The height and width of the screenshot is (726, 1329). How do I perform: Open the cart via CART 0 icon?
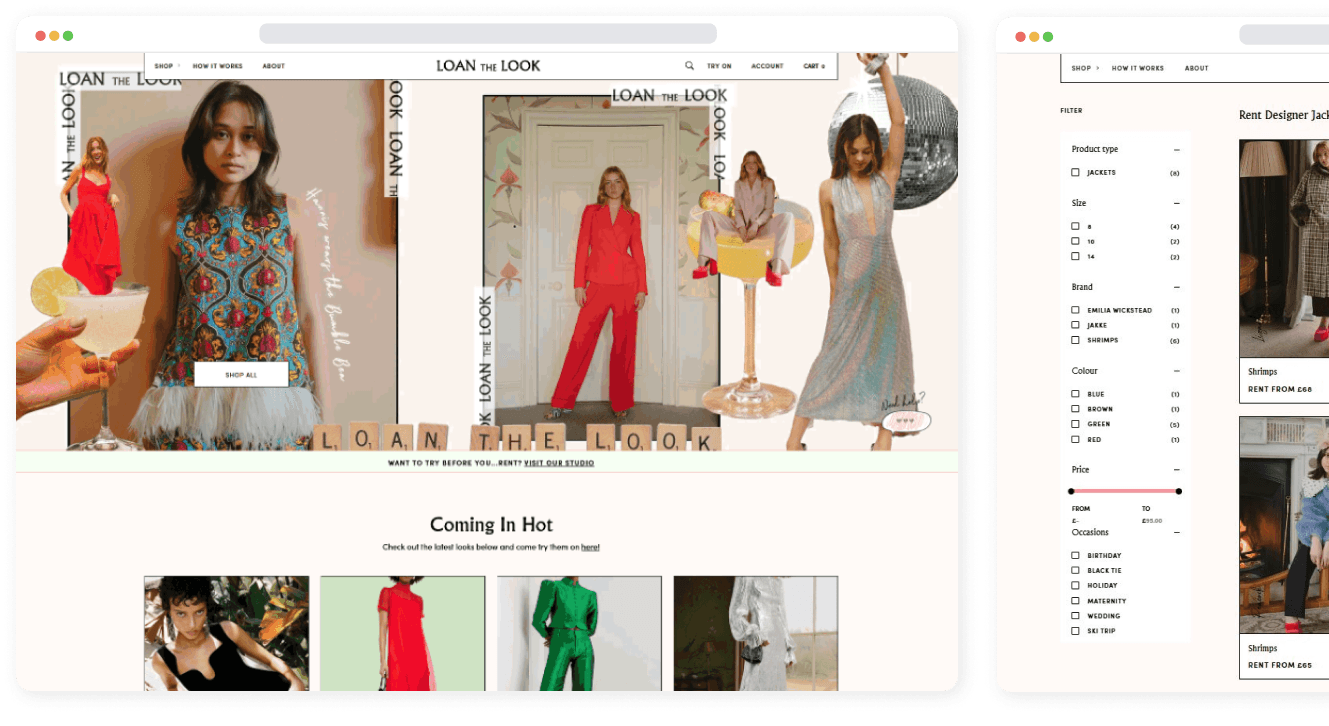pos(815,65)
